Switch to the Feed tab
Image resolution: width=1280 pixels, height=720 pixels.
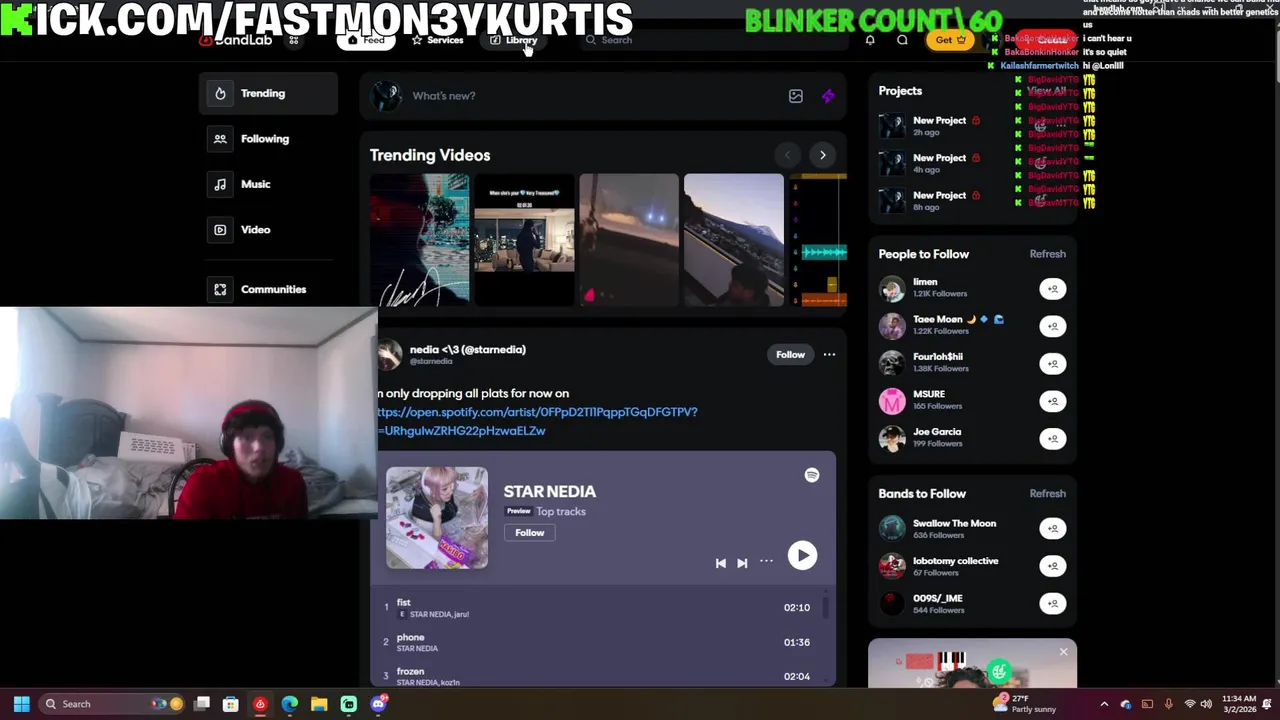pyautogui.click(x=366, y=40)
